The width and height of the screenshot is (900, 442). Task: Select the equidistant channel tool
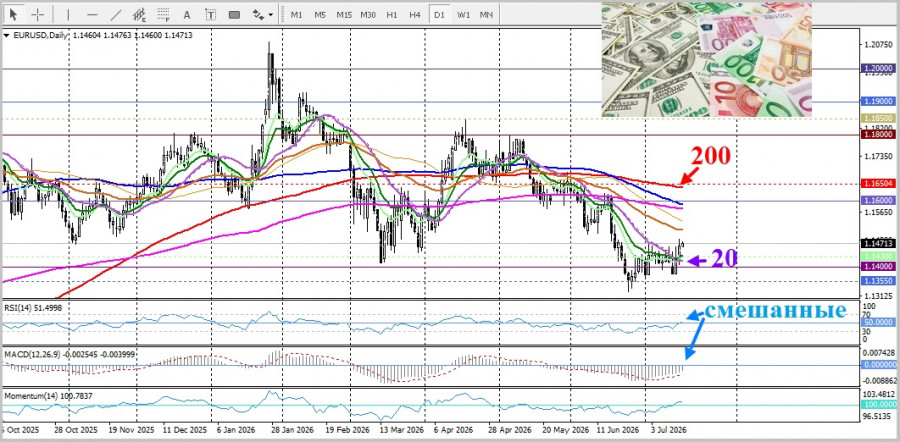click(139, 14)
